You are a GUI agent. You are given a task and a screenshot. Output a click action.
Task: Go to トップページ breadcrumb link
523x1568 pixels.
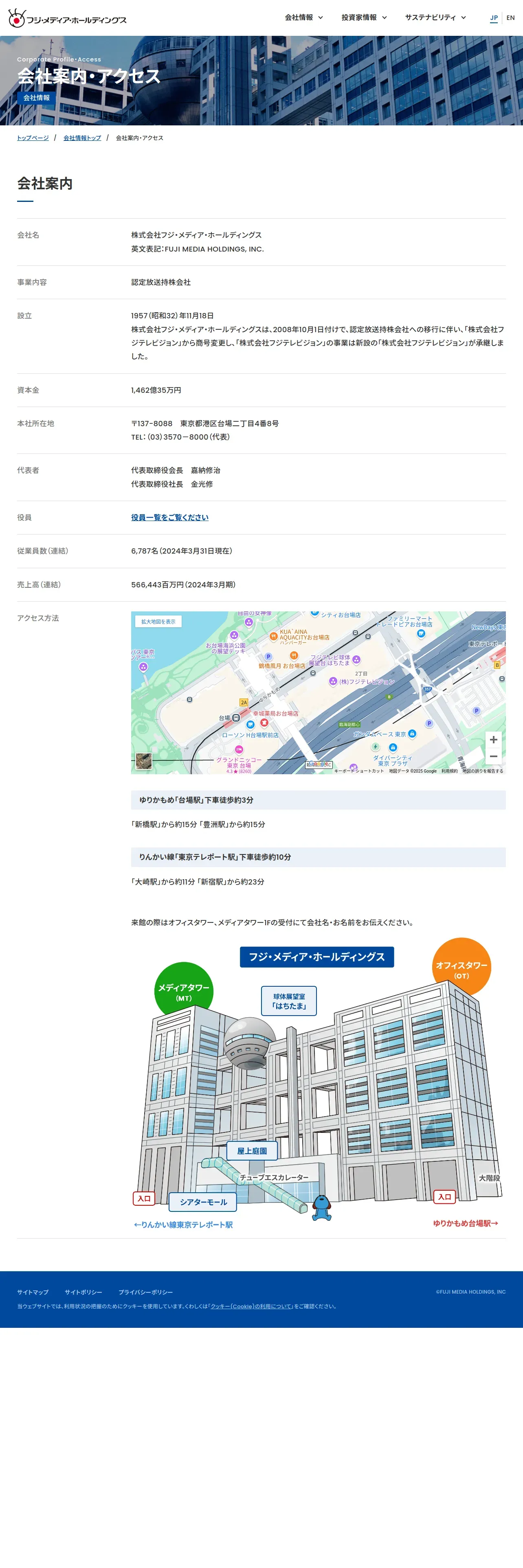click(33, 138)
